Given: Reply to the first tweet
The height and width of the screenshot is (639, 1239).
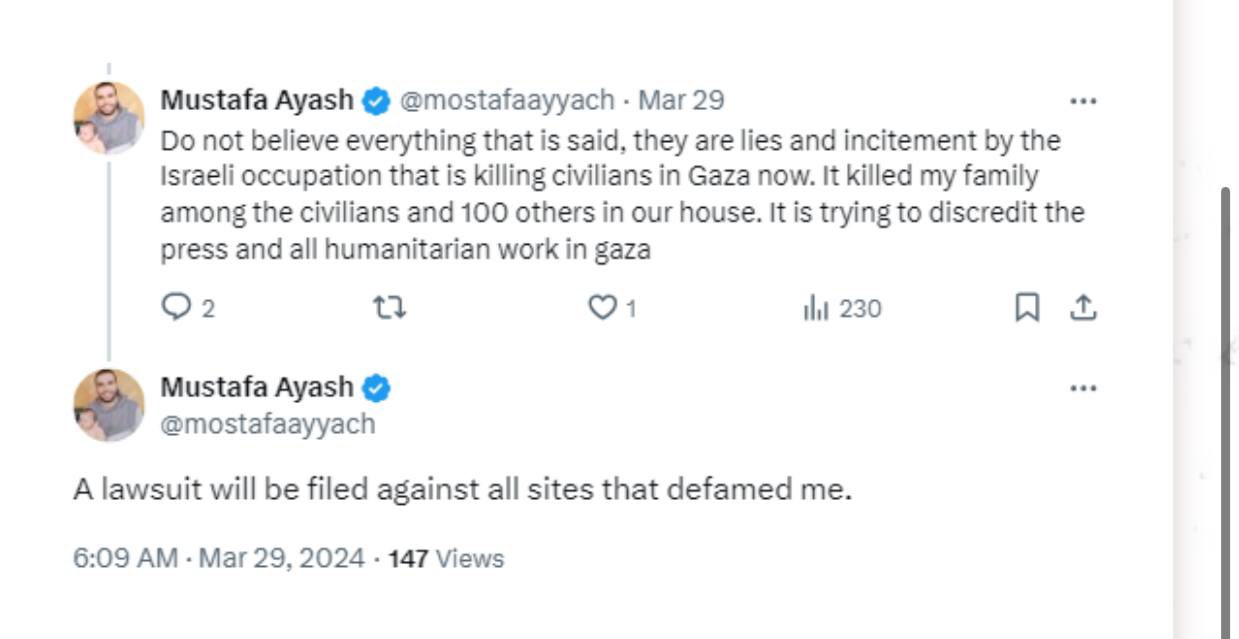Looking at the screenshot, I should point(177,308).
